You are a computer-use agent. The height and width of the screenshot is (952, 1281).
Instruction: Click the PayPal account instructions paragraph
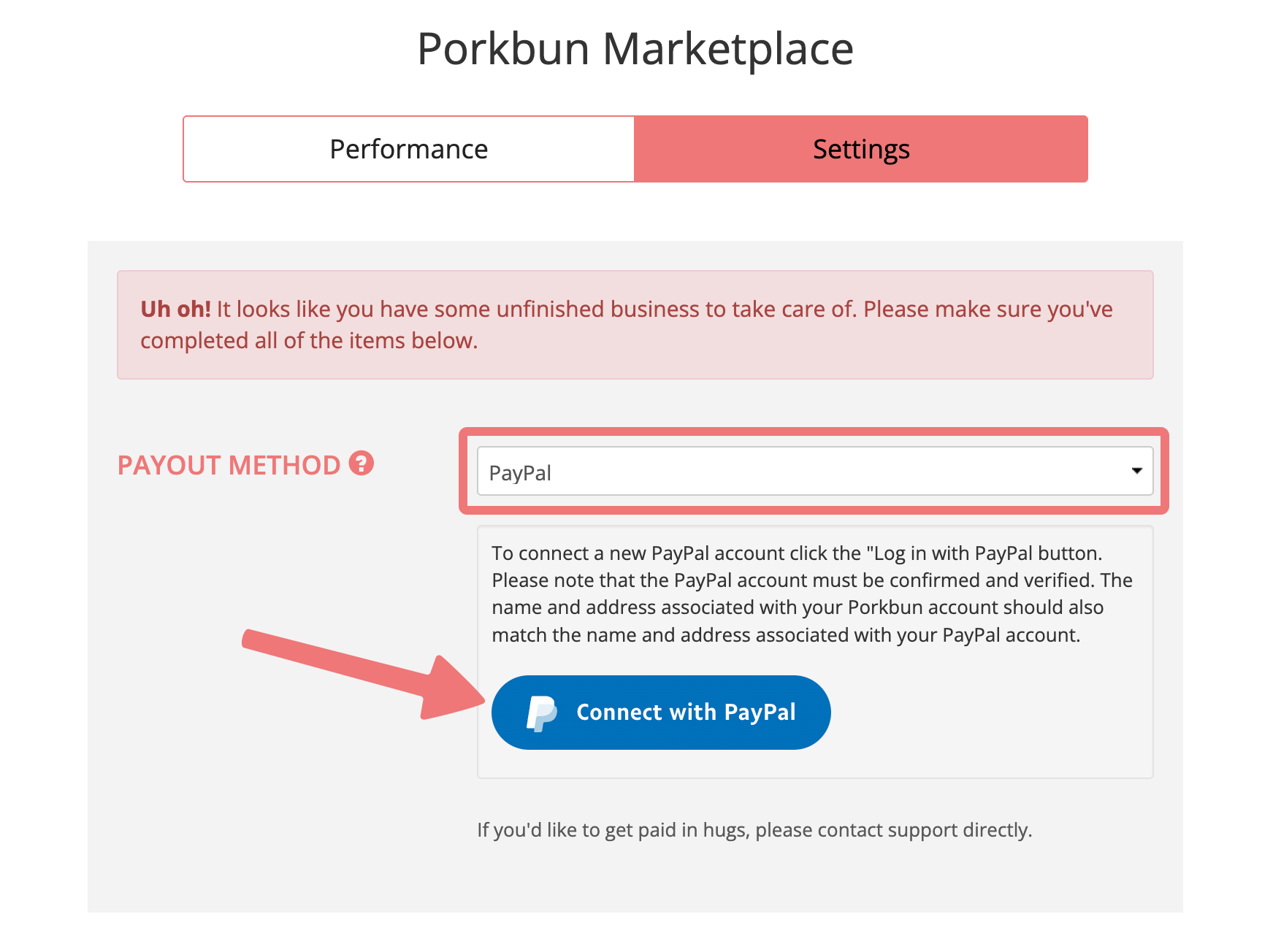pos(812,594)
